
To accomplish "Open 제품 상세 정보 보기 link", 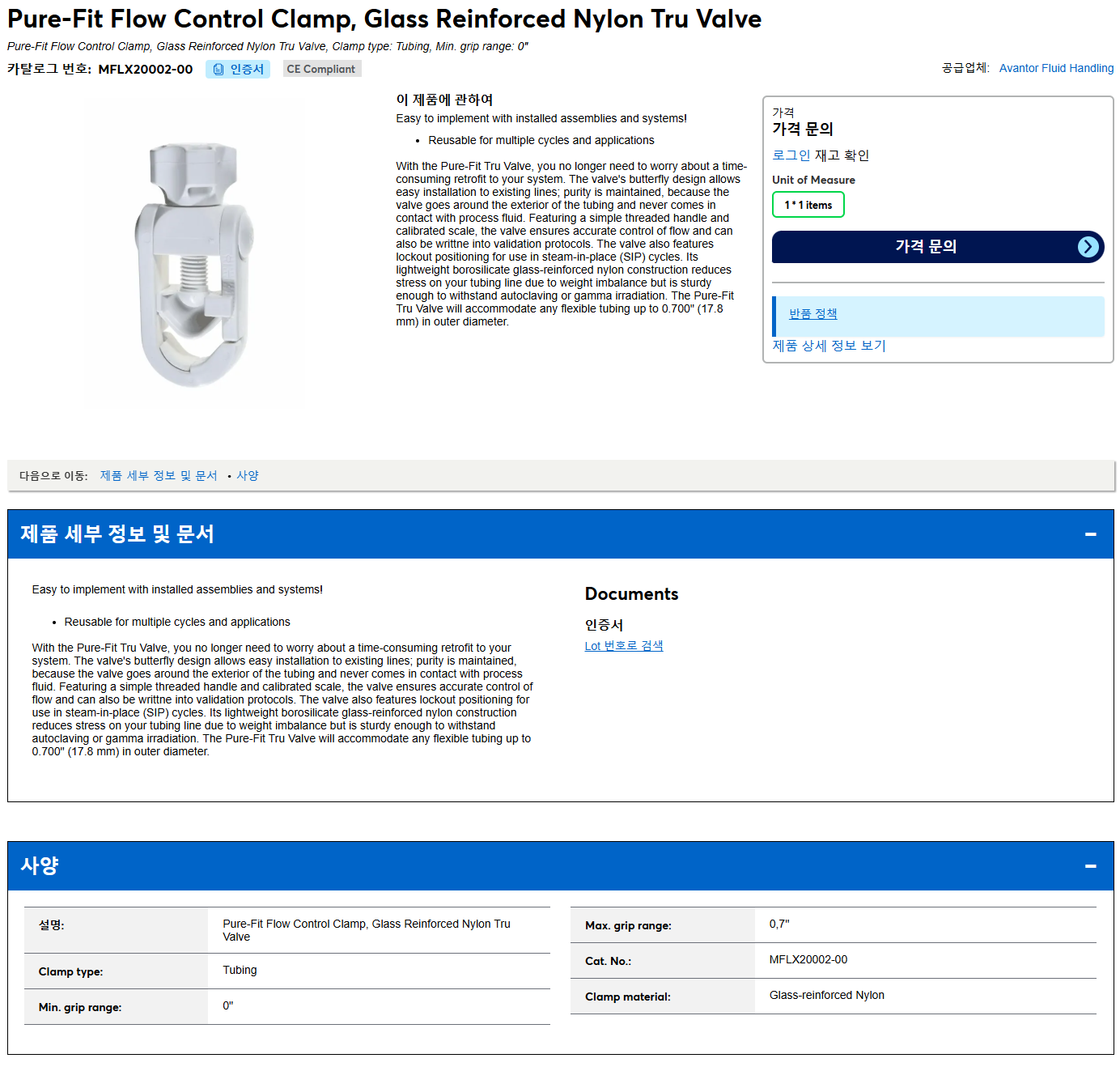I will coord(829,346).
